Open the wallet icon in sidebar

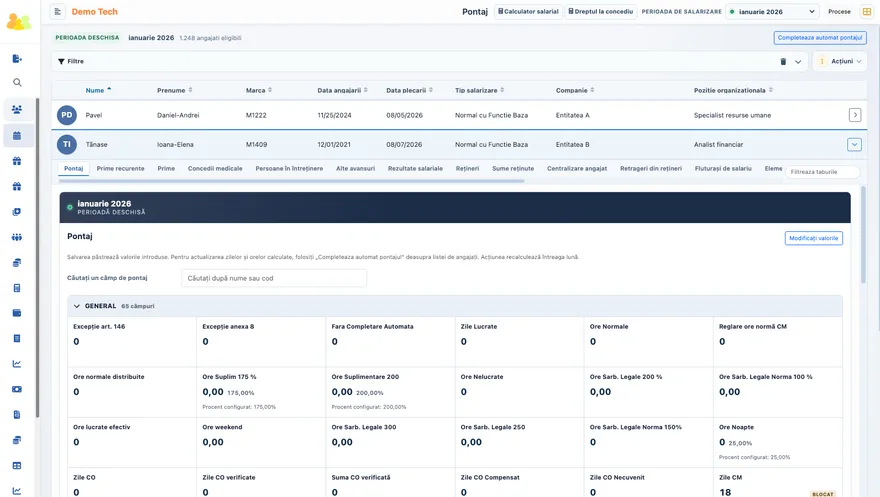pos(17,313)
